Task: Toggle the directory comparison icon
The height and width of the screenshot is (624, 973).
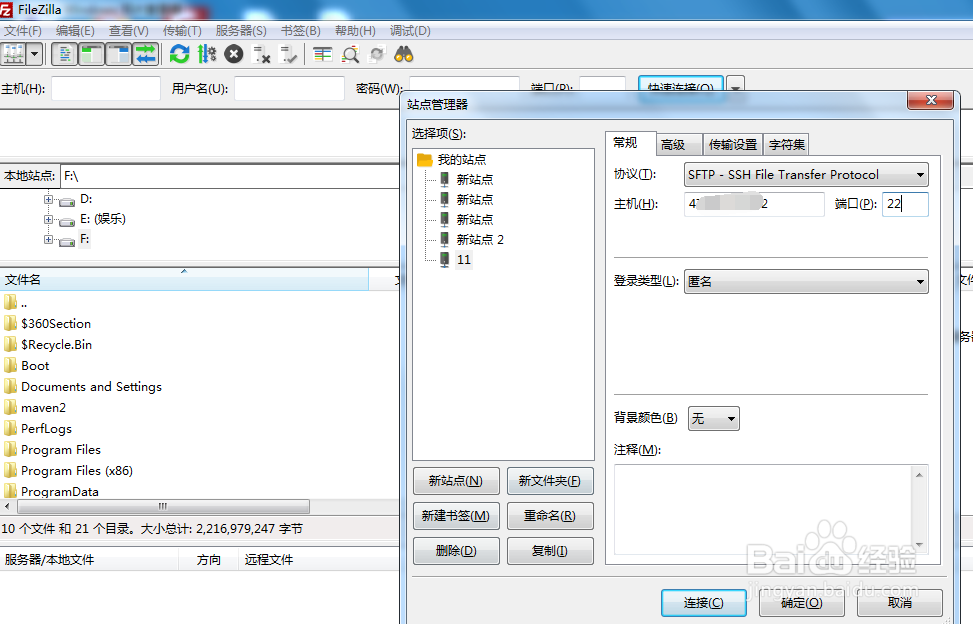Action: click(x=350, y=55)
